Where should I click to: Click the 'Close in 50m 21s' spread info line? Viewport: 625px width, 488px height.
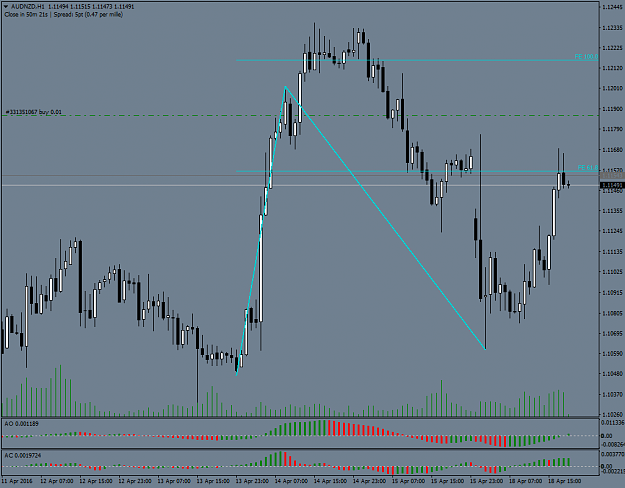tap(64, 14)
